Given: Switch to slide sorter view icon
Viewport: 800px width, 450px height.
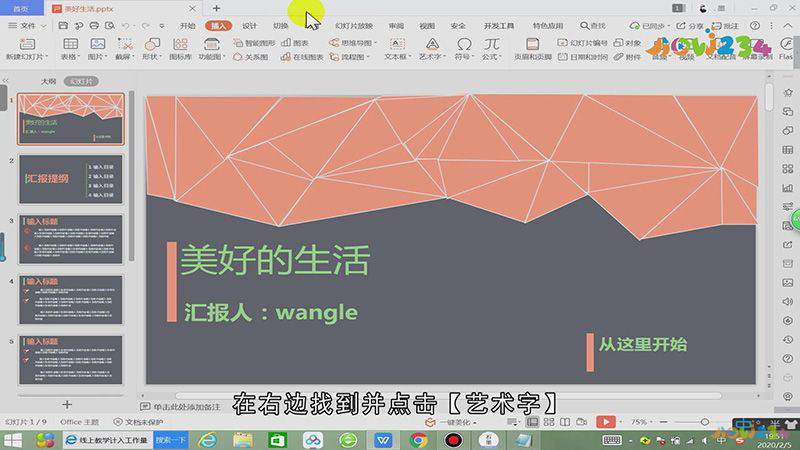Looking at the screenshot, I should click(x=549, y=422).
